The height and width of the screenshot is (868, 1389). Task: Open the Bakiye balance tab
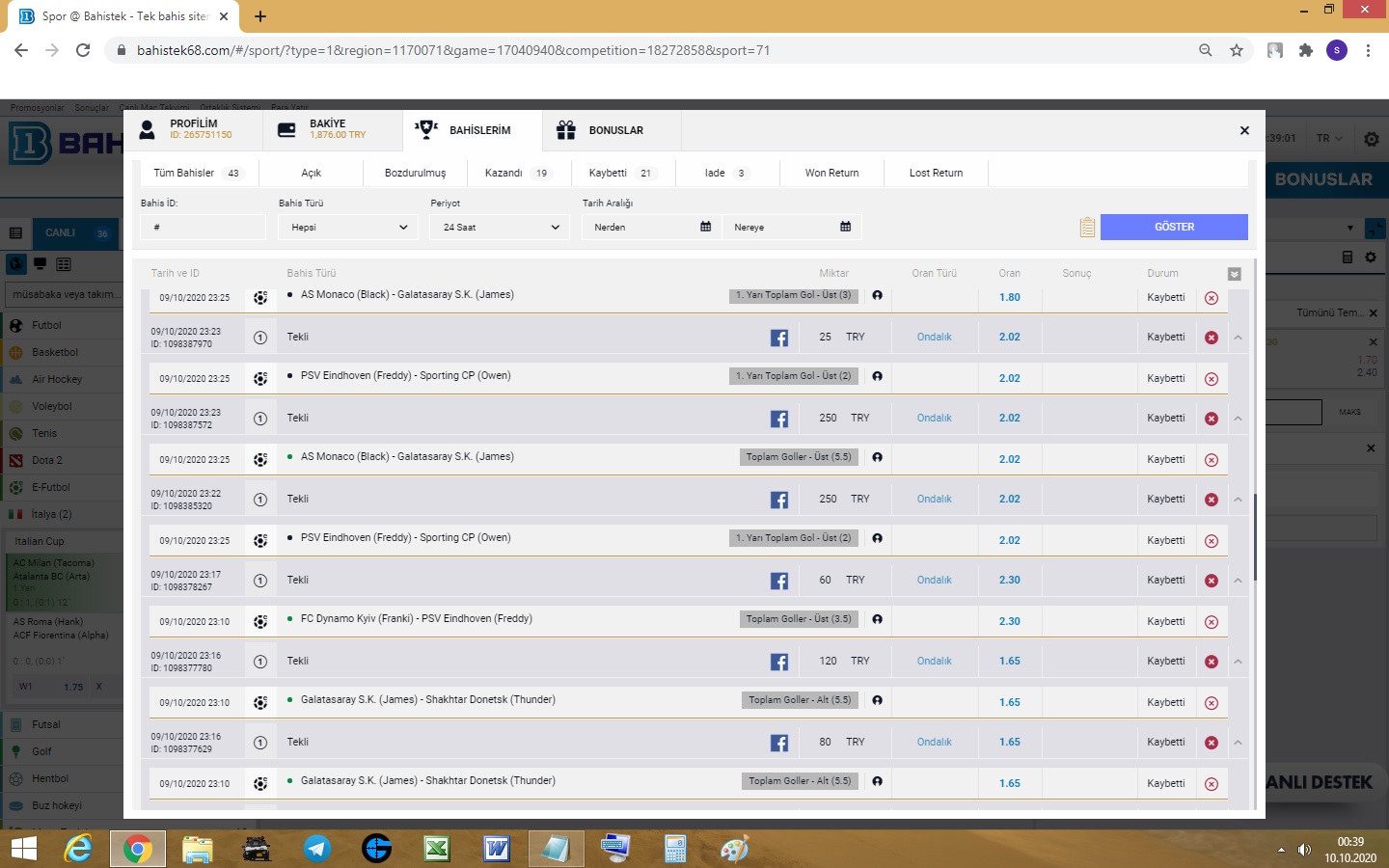[332, 129]
